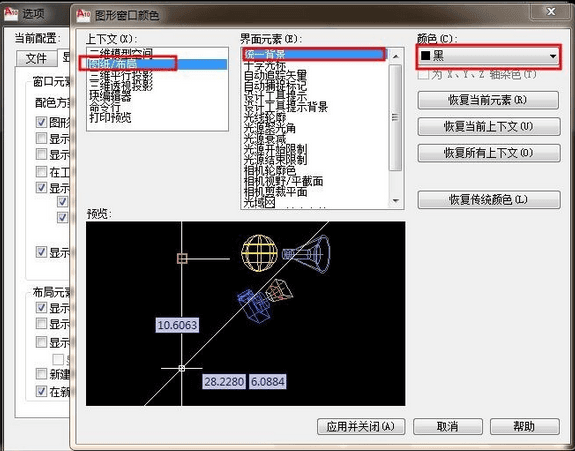Close the 图形窗口颜色 dialog with X

551,12
